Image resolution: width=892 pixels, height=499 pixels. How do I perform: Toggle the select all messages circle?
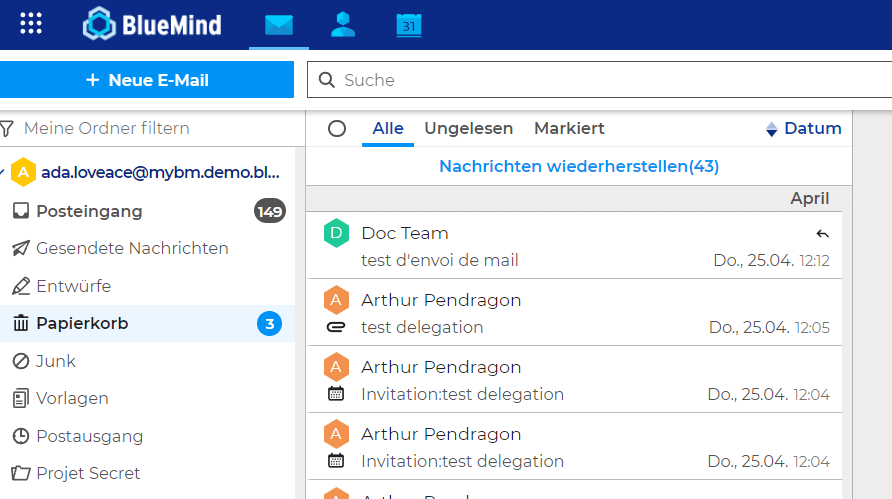(337, 128)
